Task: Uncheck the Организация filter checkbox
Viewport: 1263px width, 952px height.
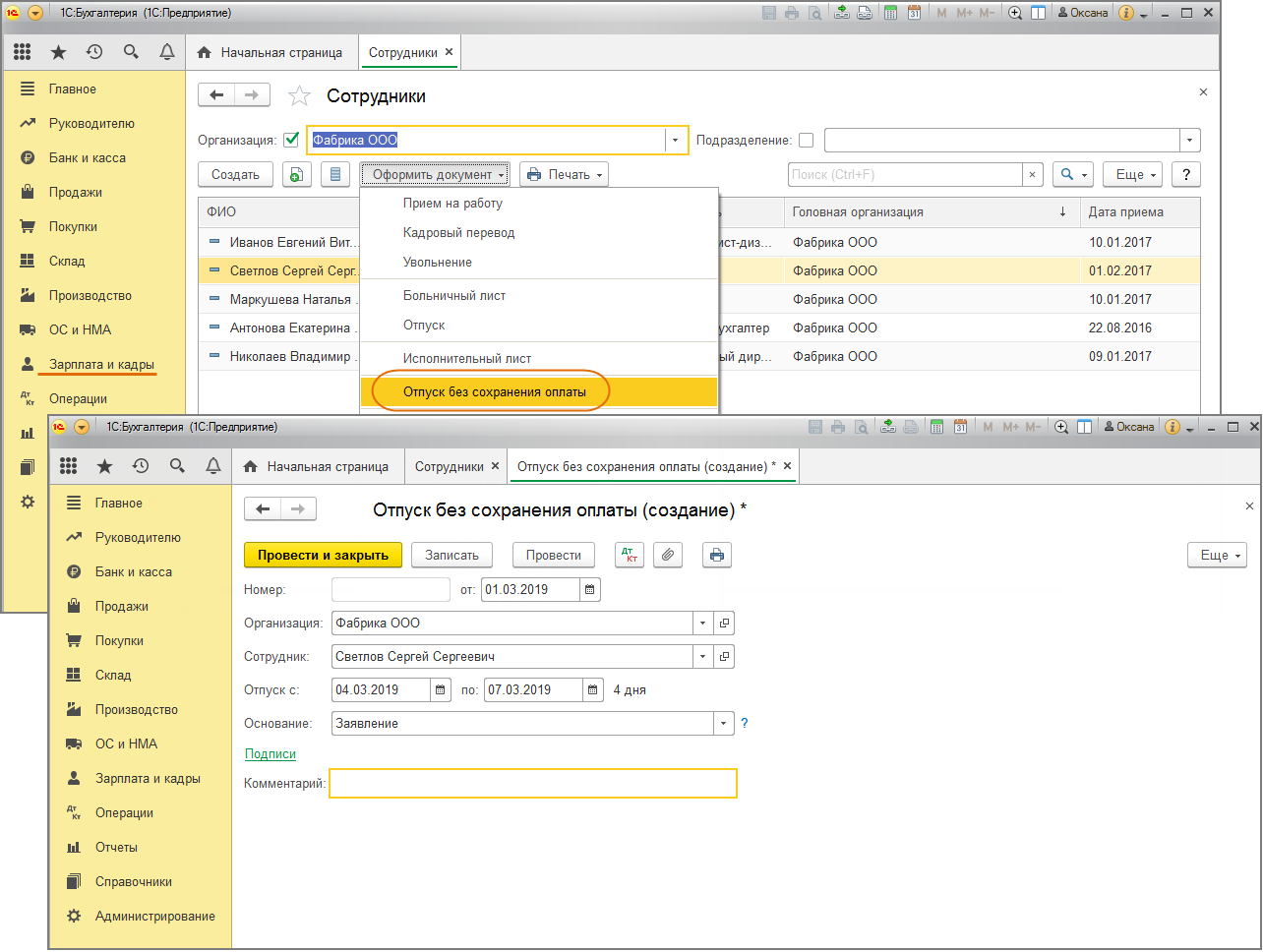Action: (x=291, y=140)
